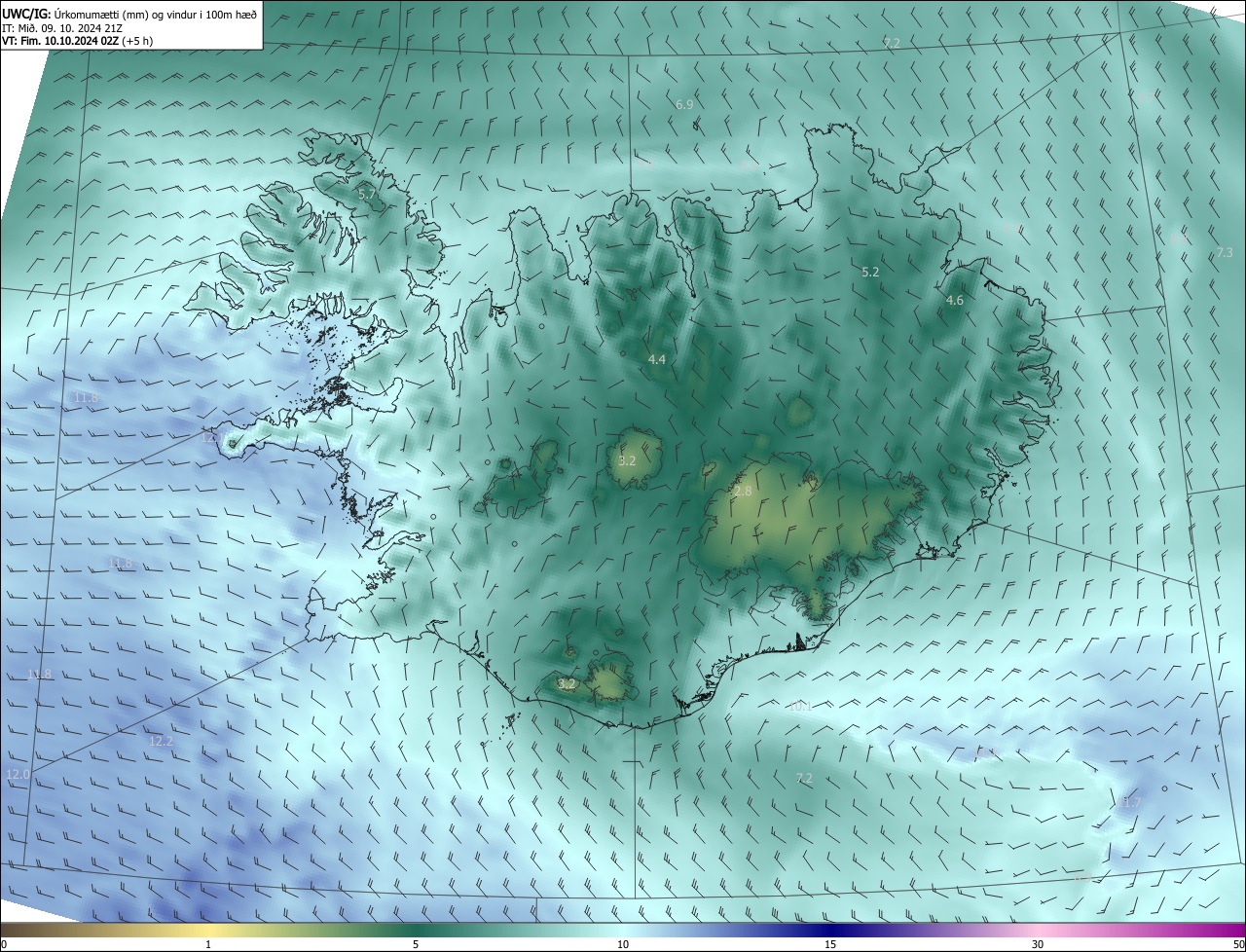This screenshot has height=952, width=1246.
Task: Click the 50 tick label on the colorbar
Action: click(x=1238, y=945)
